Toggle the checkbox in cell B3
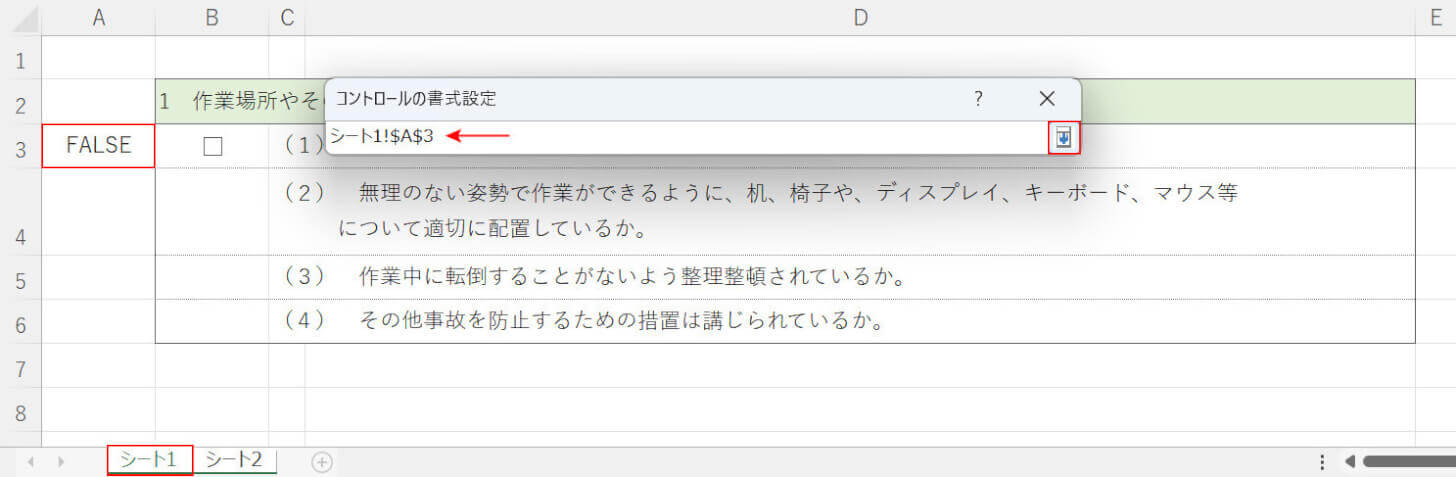This screenshot has width=1456, height=477. tap(212, 146)
